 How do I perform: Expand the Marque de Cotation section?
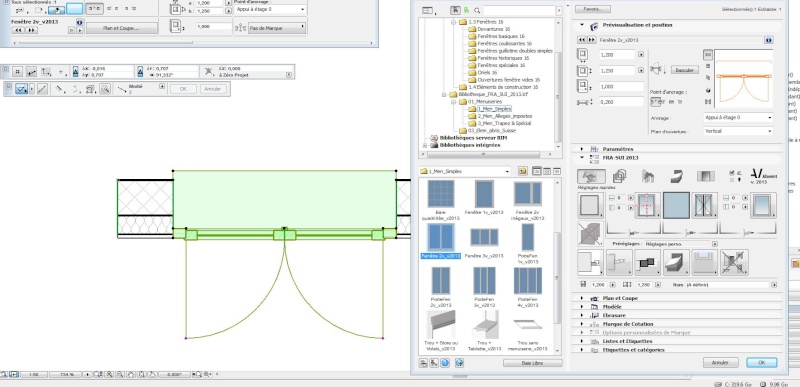[x=582, y=324]
